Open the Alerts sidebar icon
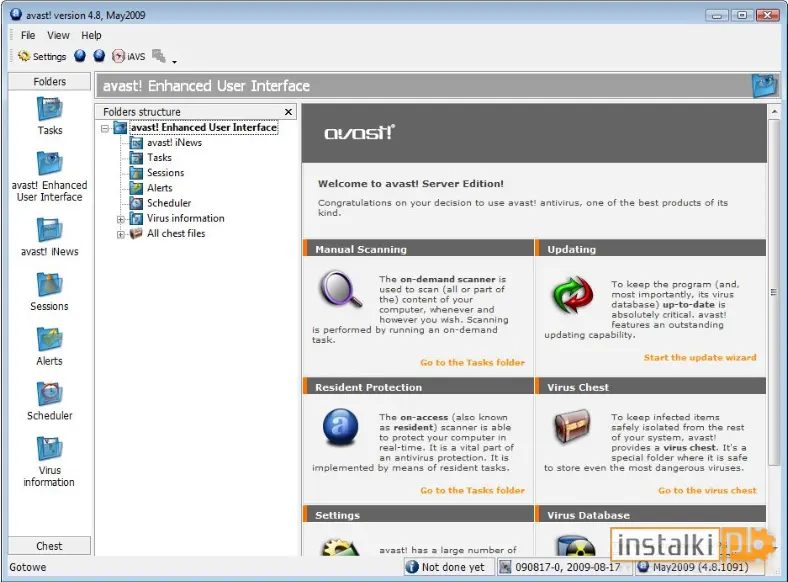Viewport: 788px width, 582px height. pyautogui.click(x=50, y=347)
